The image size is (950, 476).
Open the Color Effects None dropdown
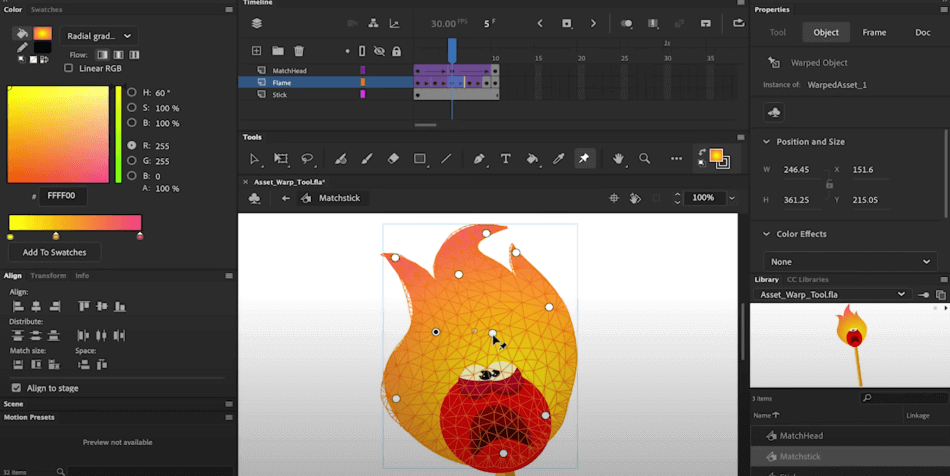click(x=850, y=262)
